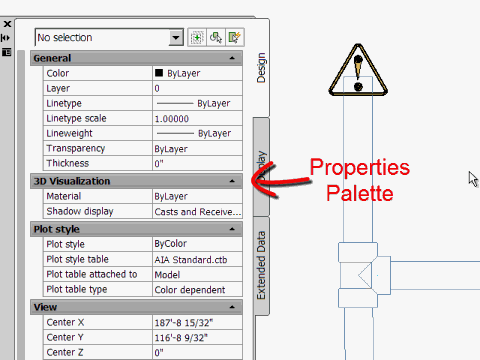
Task: Collapse the General section
Action: [232, 58]
